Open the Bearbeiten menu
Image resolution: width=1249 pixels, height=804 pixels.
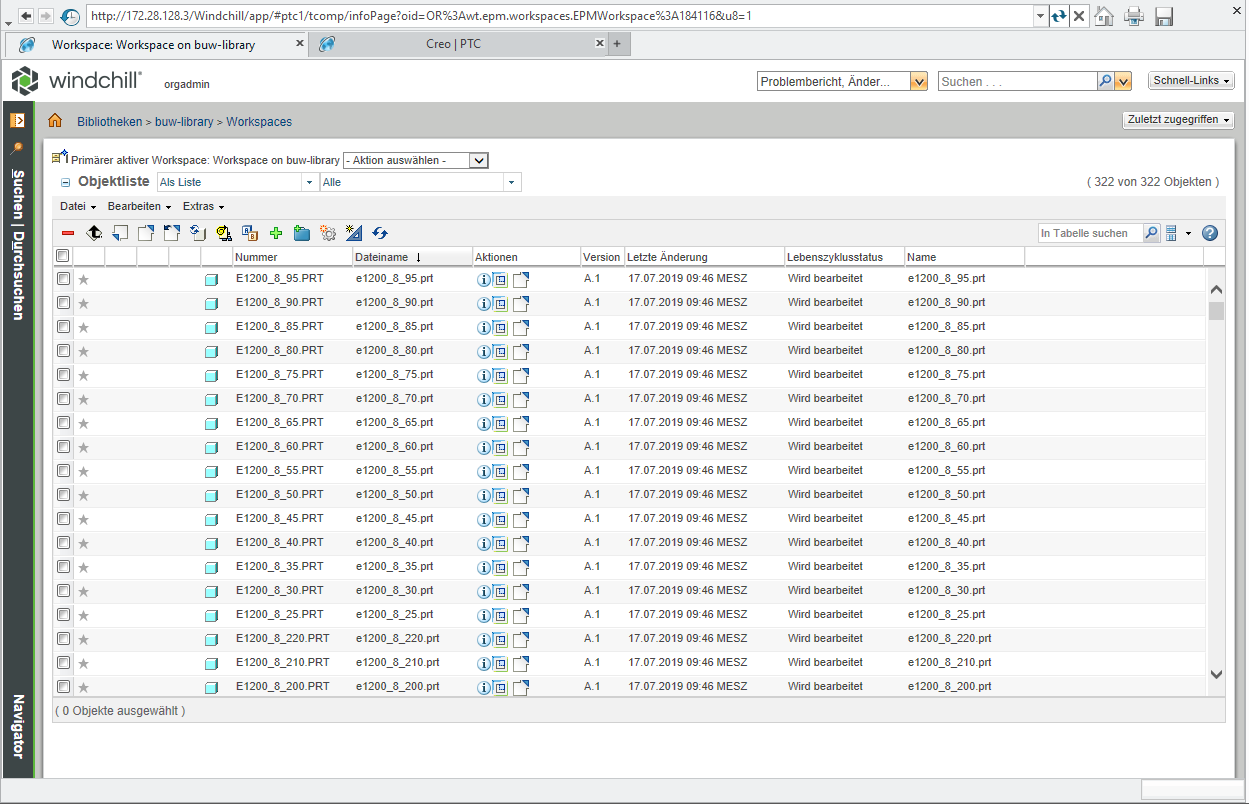coord(139,206)
